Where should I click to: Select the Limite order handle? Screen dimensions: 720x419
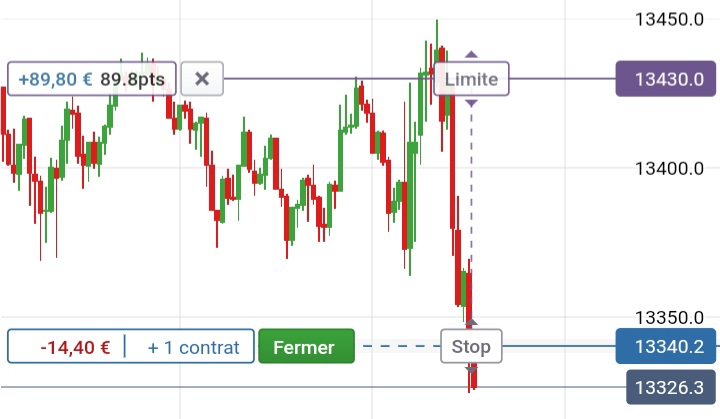click(472, 78)
